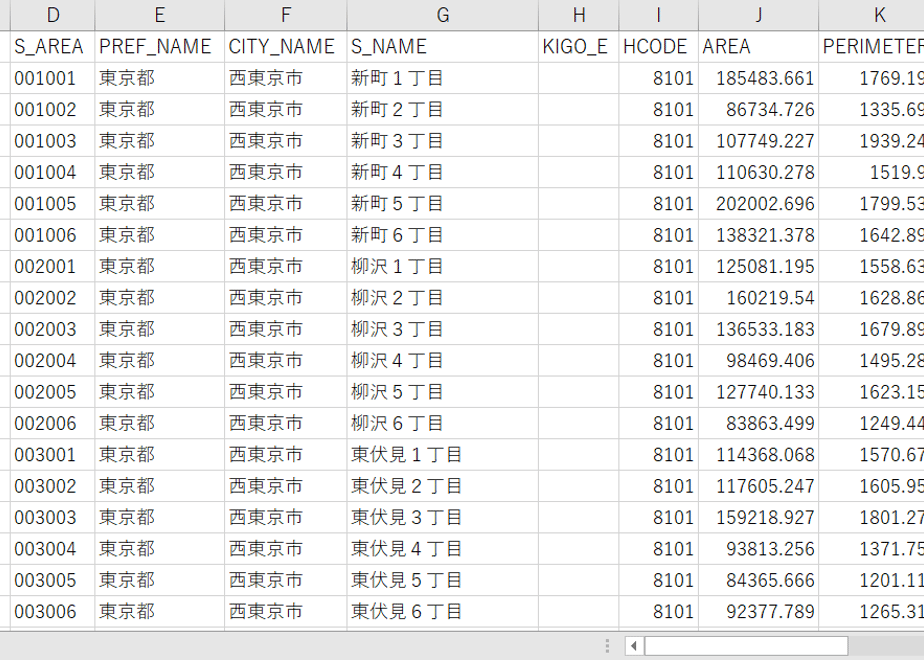Select cell containing 柳沢３丁目

coord(443,329)
